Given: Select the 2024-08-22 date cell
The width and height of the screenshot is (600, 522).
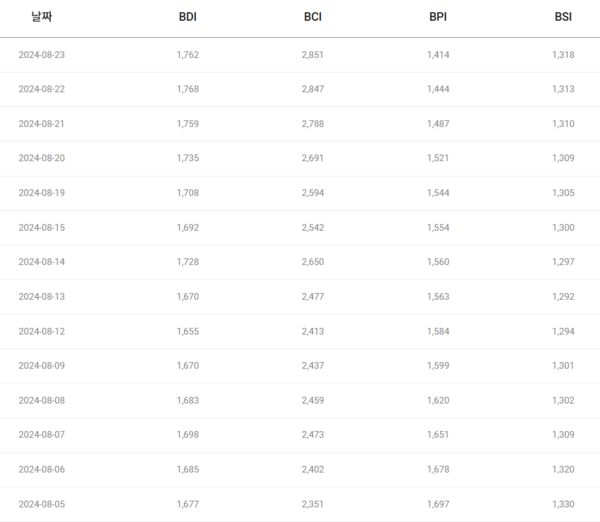Looking at the screenshot, I should point(41,89).
